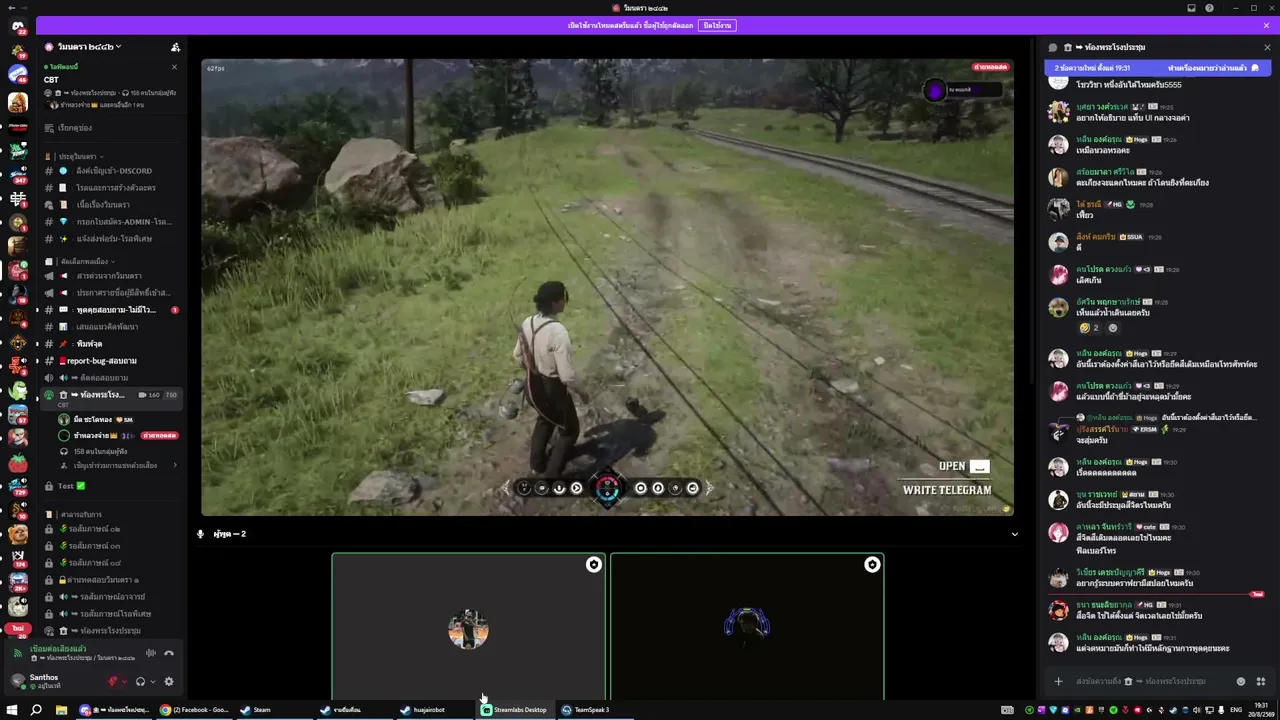Toggle the headphones deafen button
Screen dimensions: 1280x720
[140, 682]
